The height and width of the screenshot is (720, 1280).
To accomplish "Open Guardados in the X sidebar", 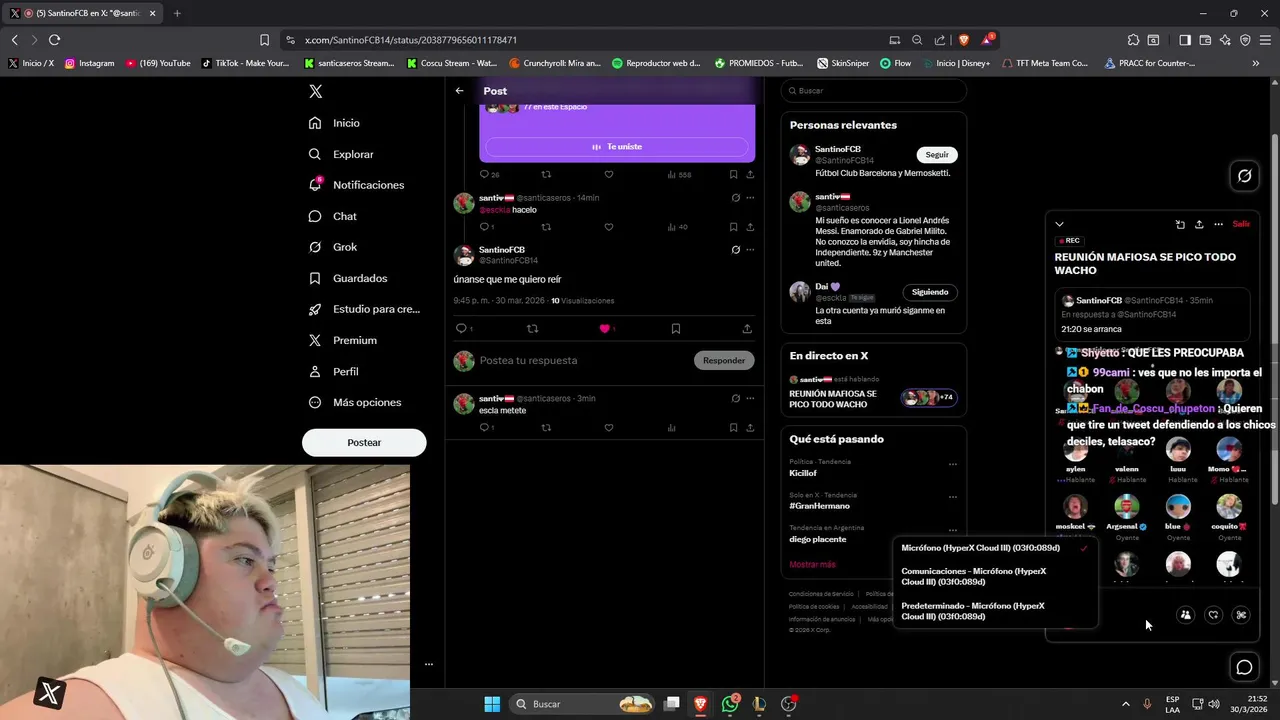I will (x=348, y=278).
